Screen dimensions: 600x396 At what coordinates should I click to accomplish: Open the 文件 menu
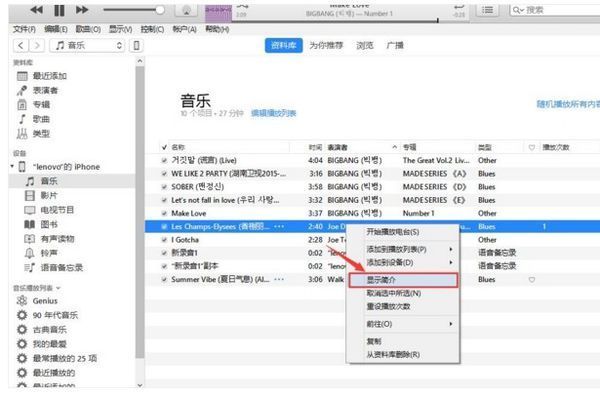pyautogui.click(x=24, y=29)
